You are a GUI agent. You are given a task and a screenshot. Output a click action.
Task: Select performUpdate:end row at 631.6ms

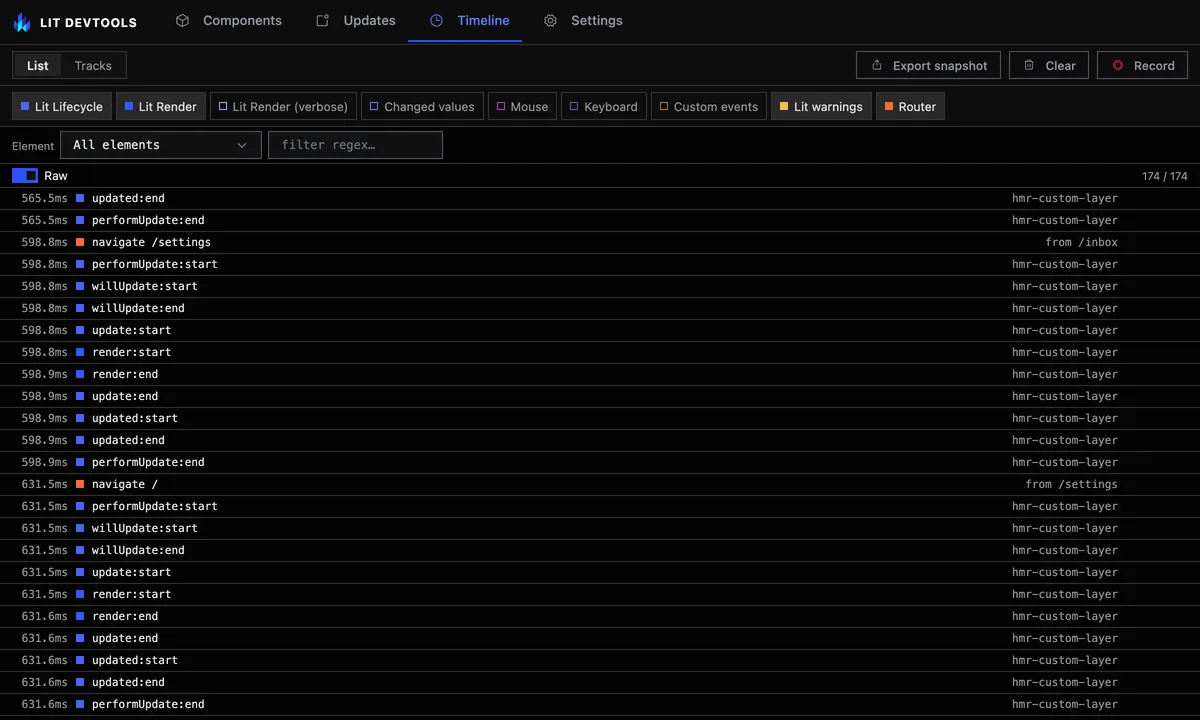[x=600, y=704]
